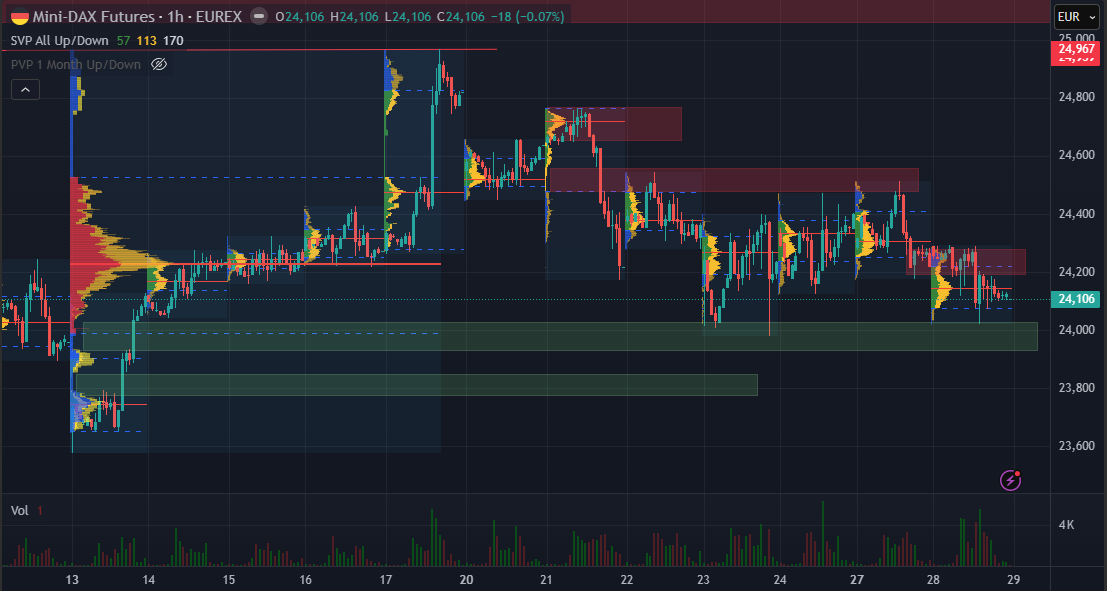1107x591 pixels.
Task: Click the 24,000 price axis label
Action: click(x=1077, y=330)
